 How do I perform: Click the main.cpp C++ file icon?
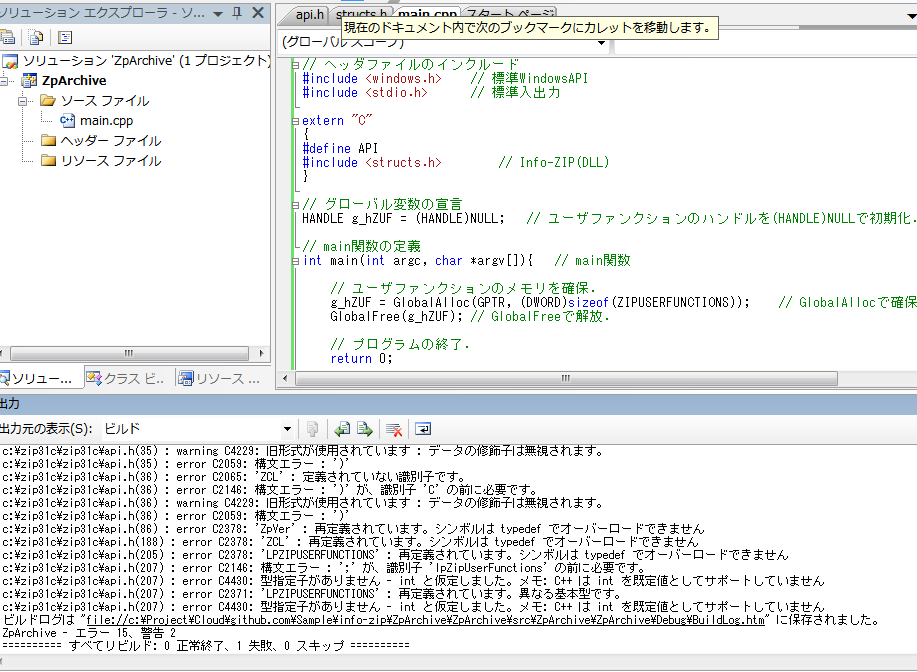coord(67,120)
